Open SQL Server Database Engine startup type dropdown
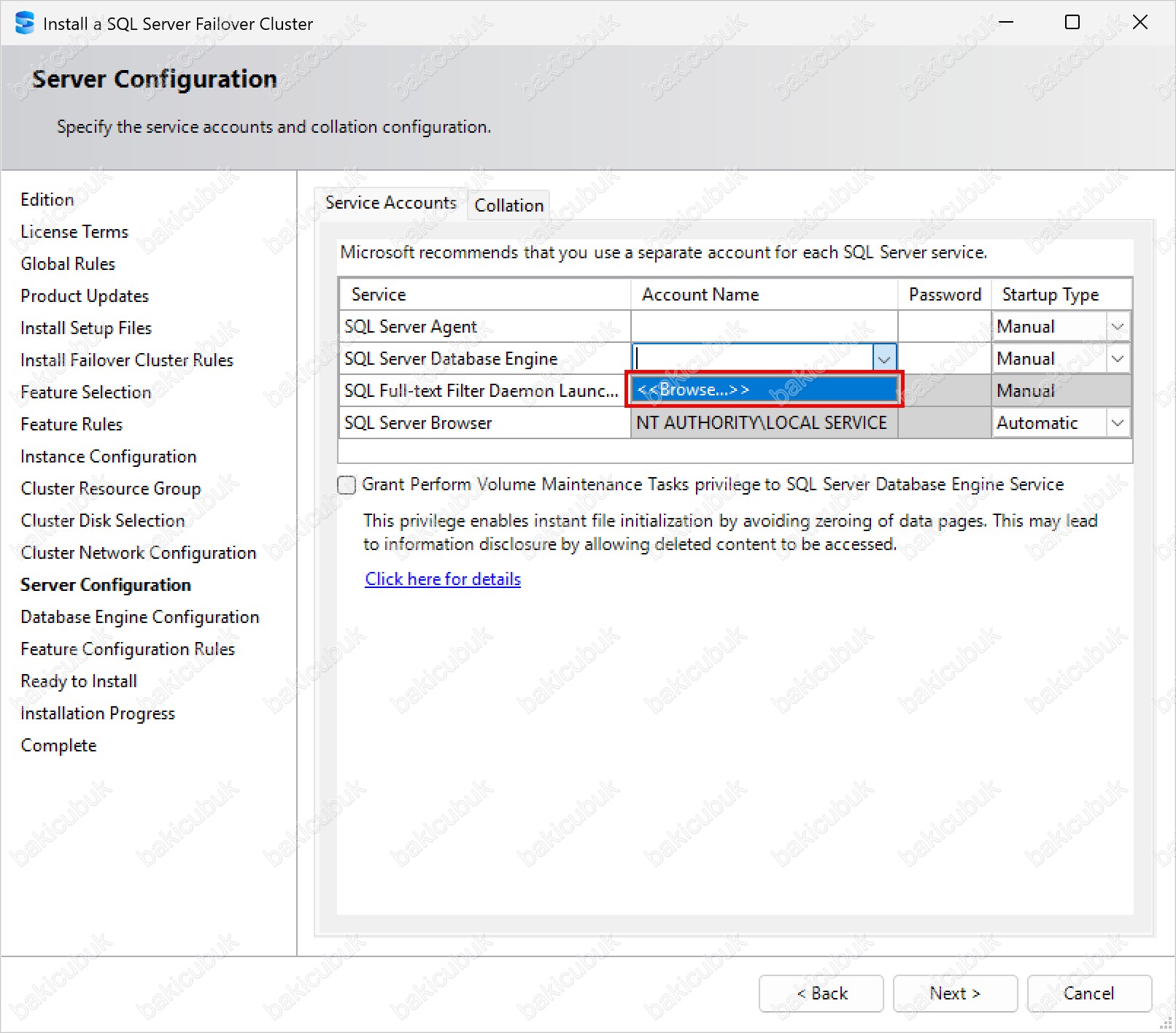 coord(1117,359)
